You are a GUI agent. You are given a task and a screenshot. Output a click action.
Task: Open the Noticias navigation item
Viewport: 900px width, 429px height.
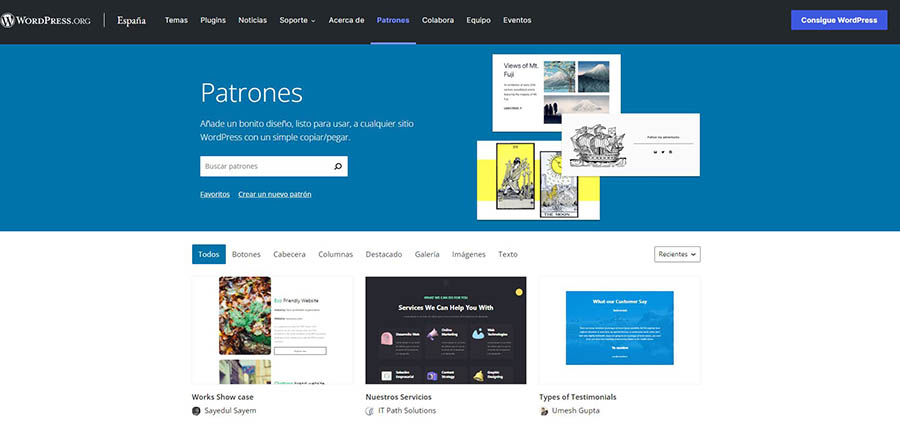(x=252, y=20)
